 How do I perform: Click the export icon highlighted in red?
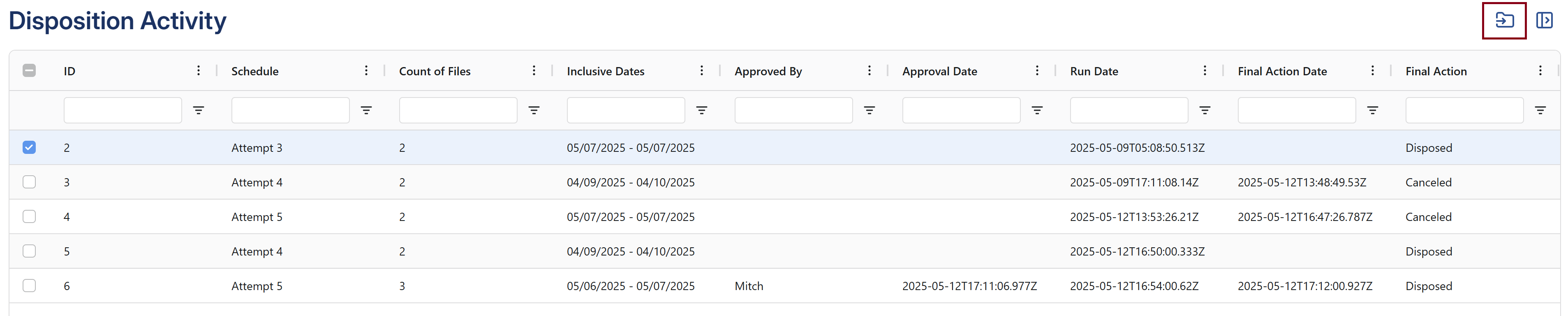click(1504, 21)
